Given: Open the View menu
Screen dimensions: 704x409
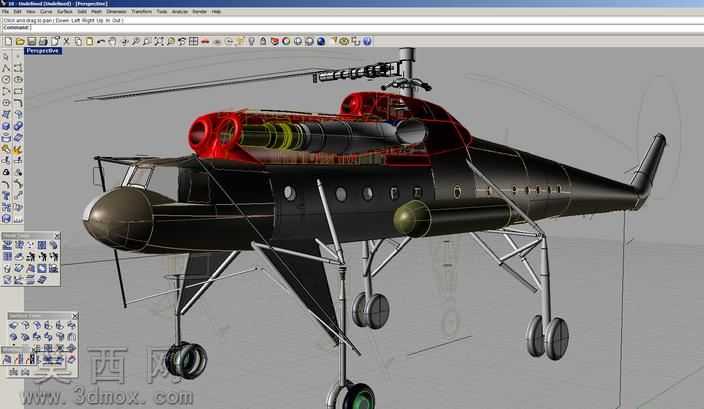Looking at the screenshot, I should click(31, 12).
